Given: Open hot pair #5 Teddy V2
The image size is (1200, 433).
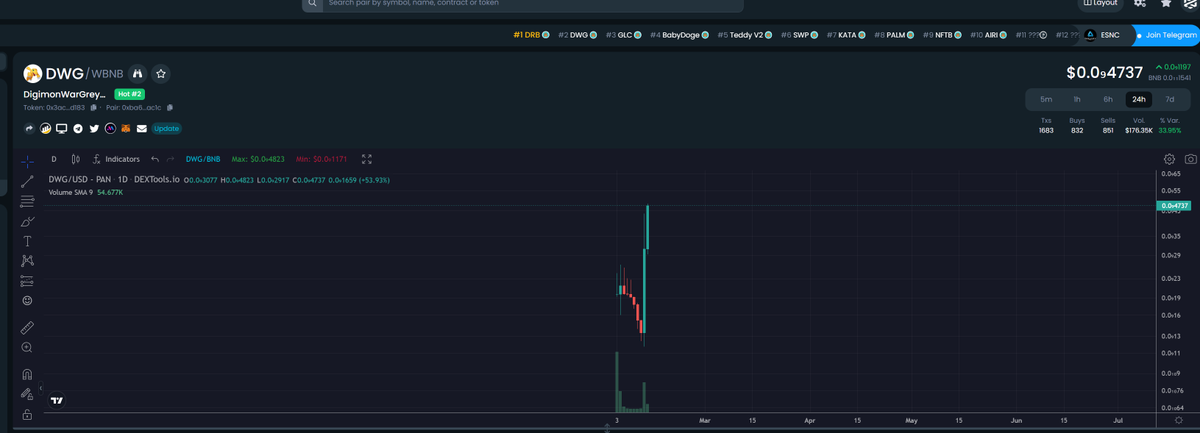Looking at the screenshot, I should pos(745,35).
